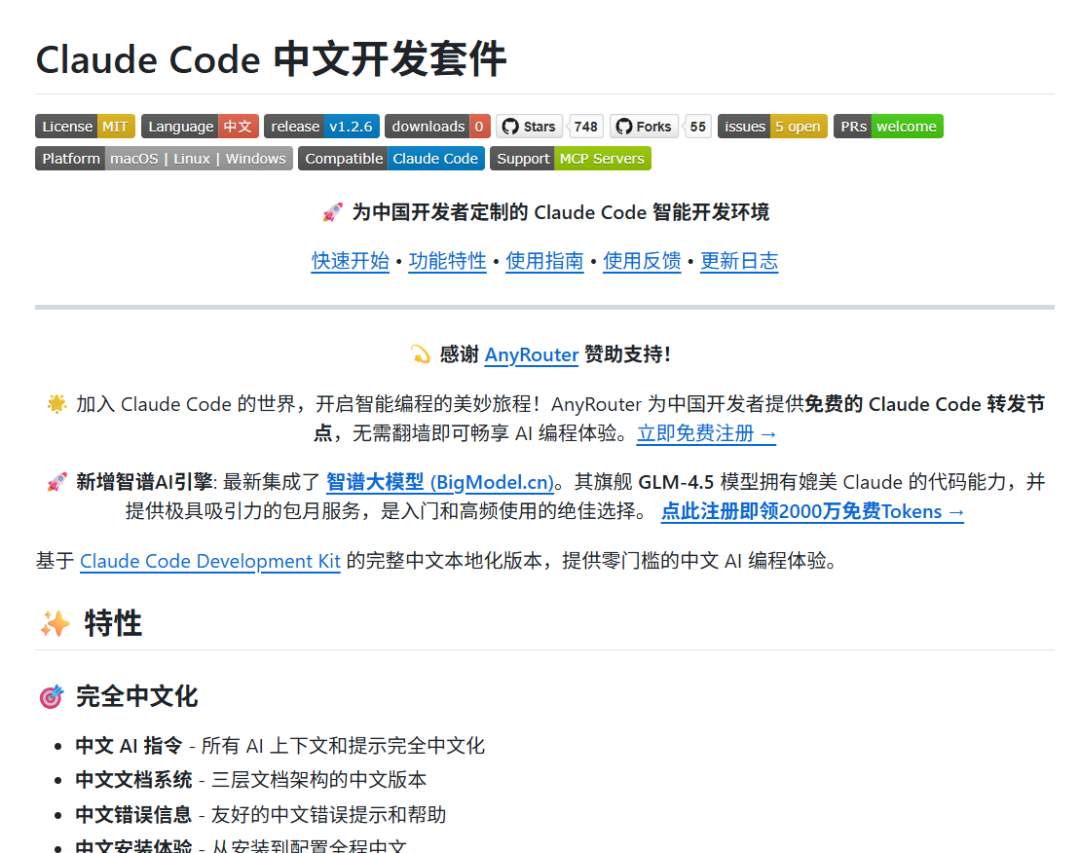Open the 使用反馈 link
This screenshot has height=853, width=1080.
(x=641, y=261)
